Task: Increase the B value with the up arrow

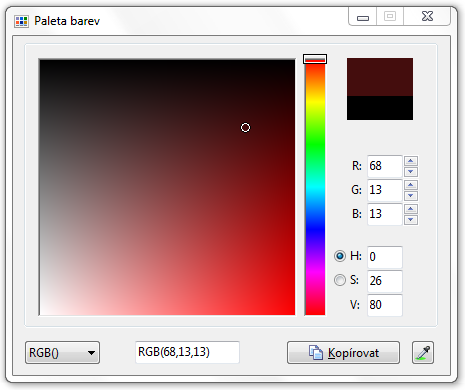Action: coord(411,209)
